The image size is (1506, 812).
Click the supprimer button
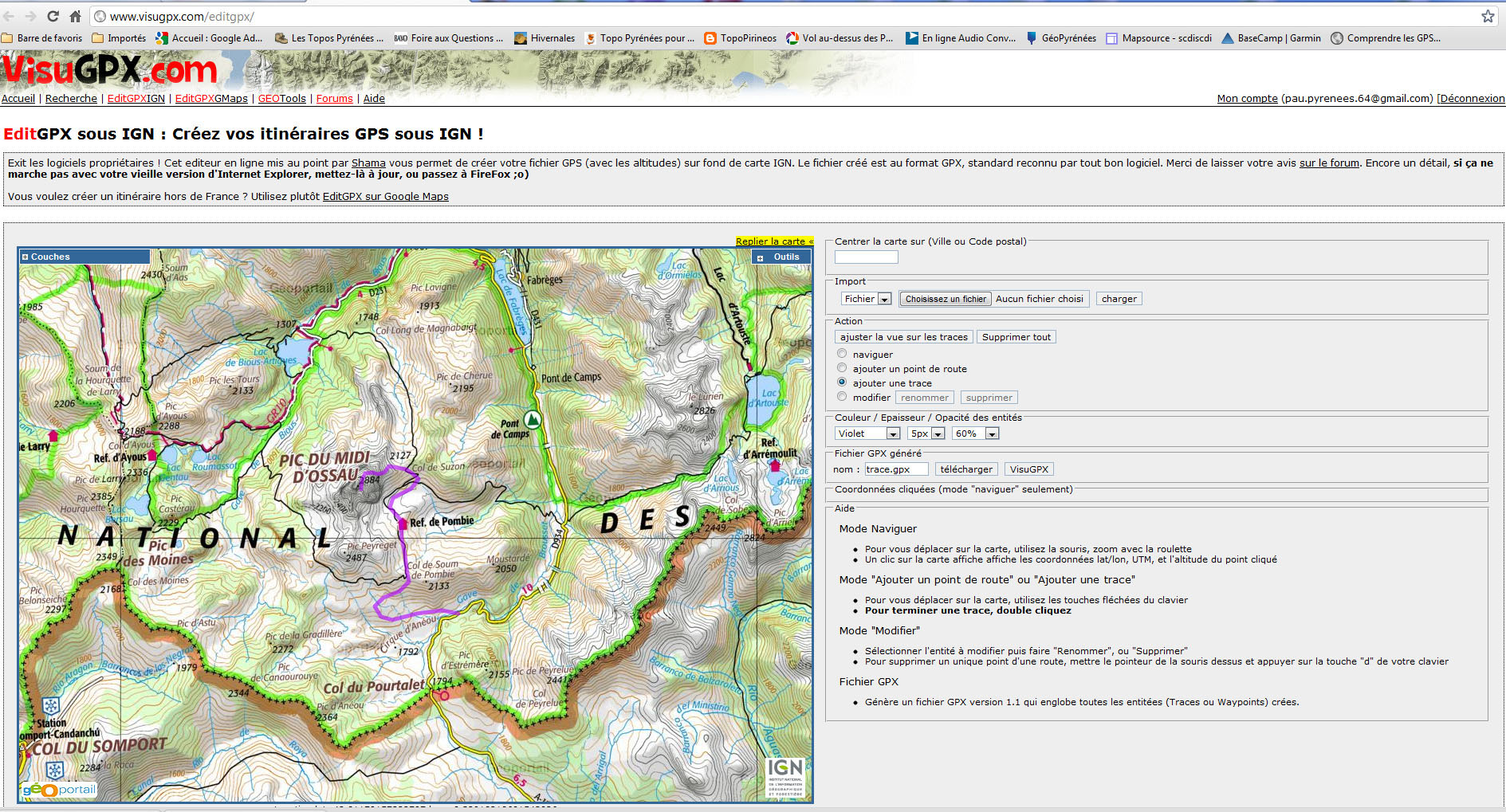click(x=989, y=398)
